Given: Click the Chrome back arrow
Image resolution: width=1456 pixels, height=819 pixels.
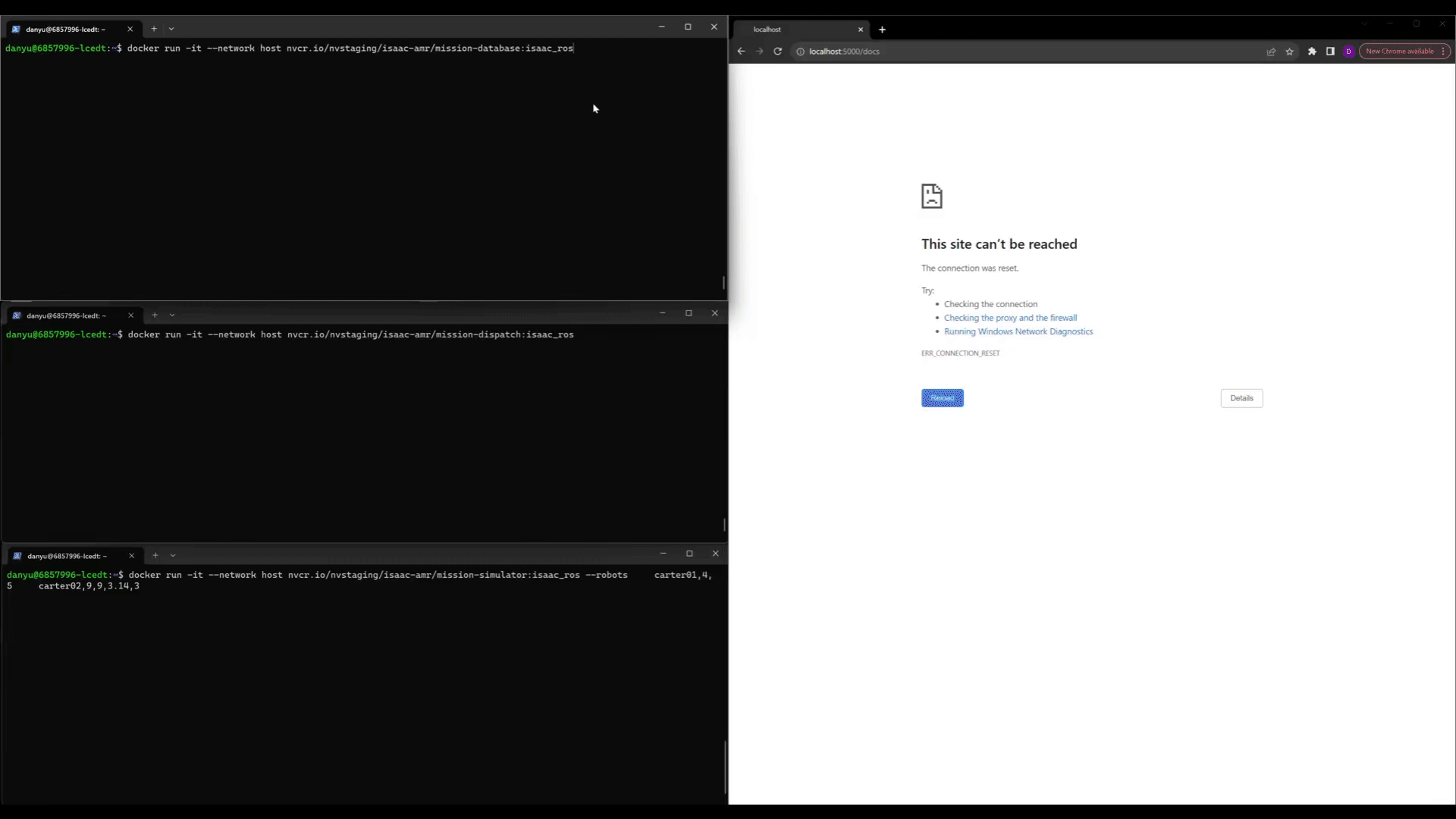Looking at the screenshot, I should (741, 52).
